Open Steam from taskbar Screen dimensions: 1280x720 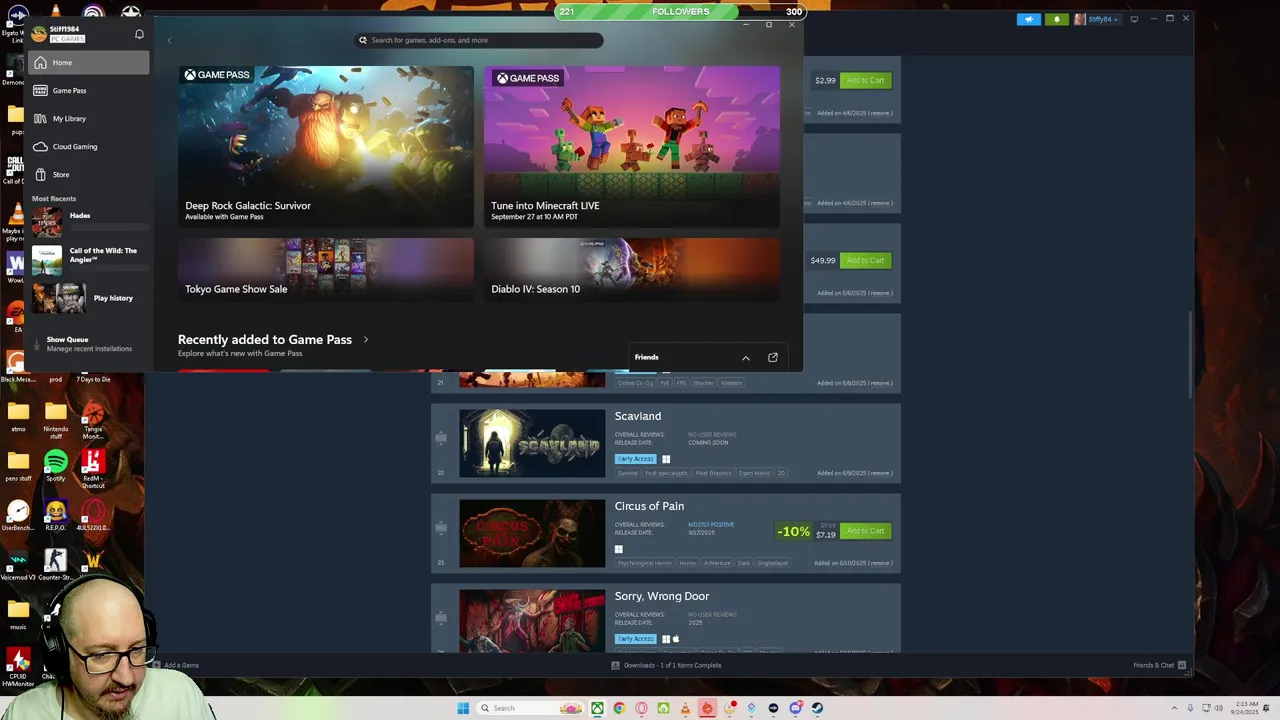click(x=817, y=708)
